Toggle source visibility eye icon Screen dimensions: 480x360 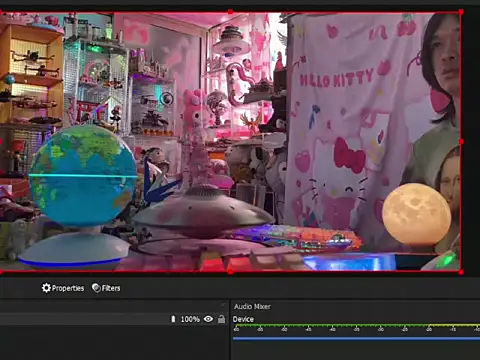pos(208,319)
